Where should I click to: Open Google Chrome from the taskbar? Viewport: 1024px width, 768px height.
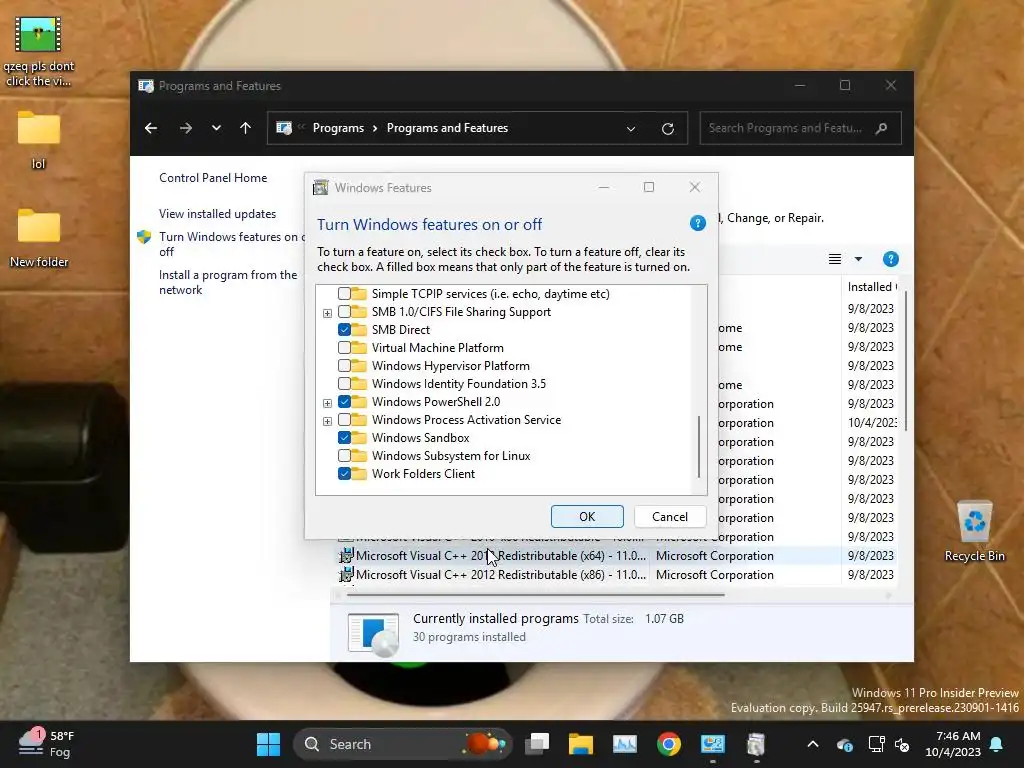coord(669,744)
